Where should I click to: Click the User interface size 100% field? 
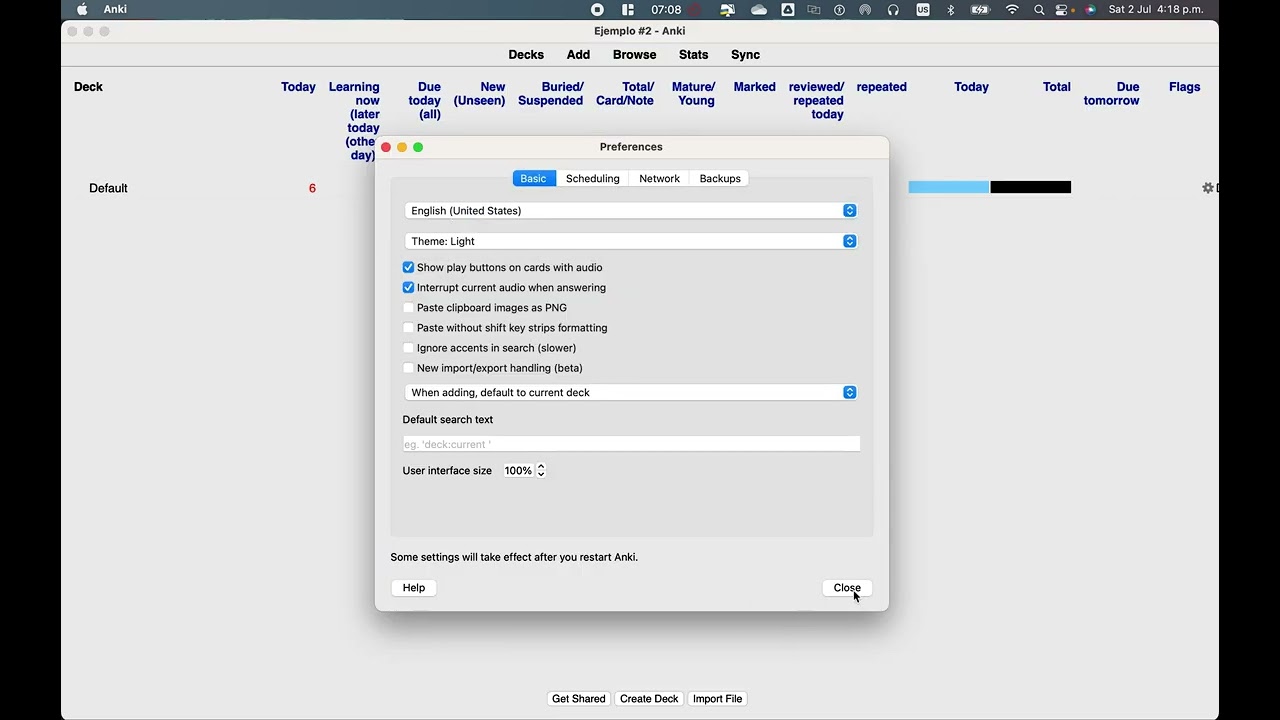tap(518, 470)
